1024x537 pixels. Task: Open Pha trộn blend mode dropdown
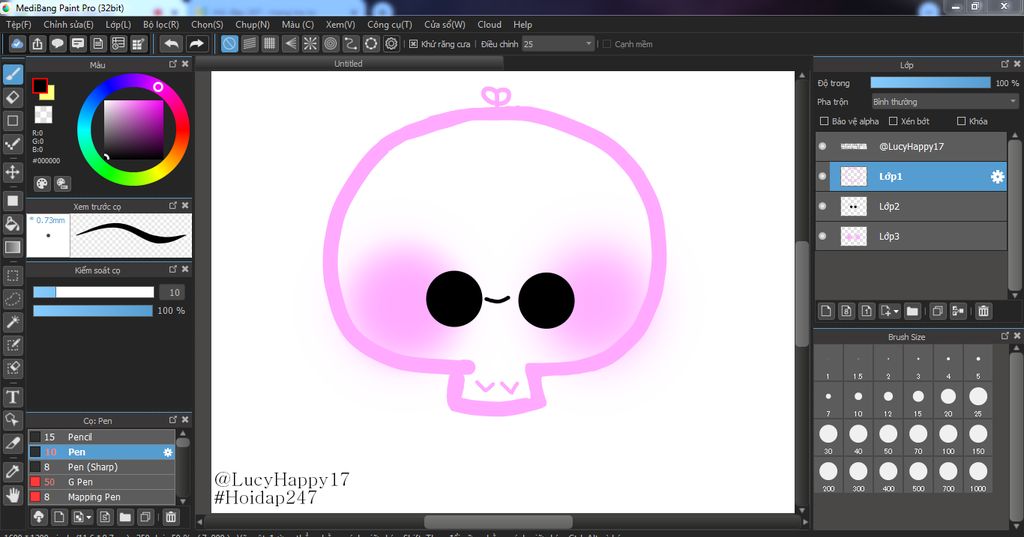click(x=944, y=101)
